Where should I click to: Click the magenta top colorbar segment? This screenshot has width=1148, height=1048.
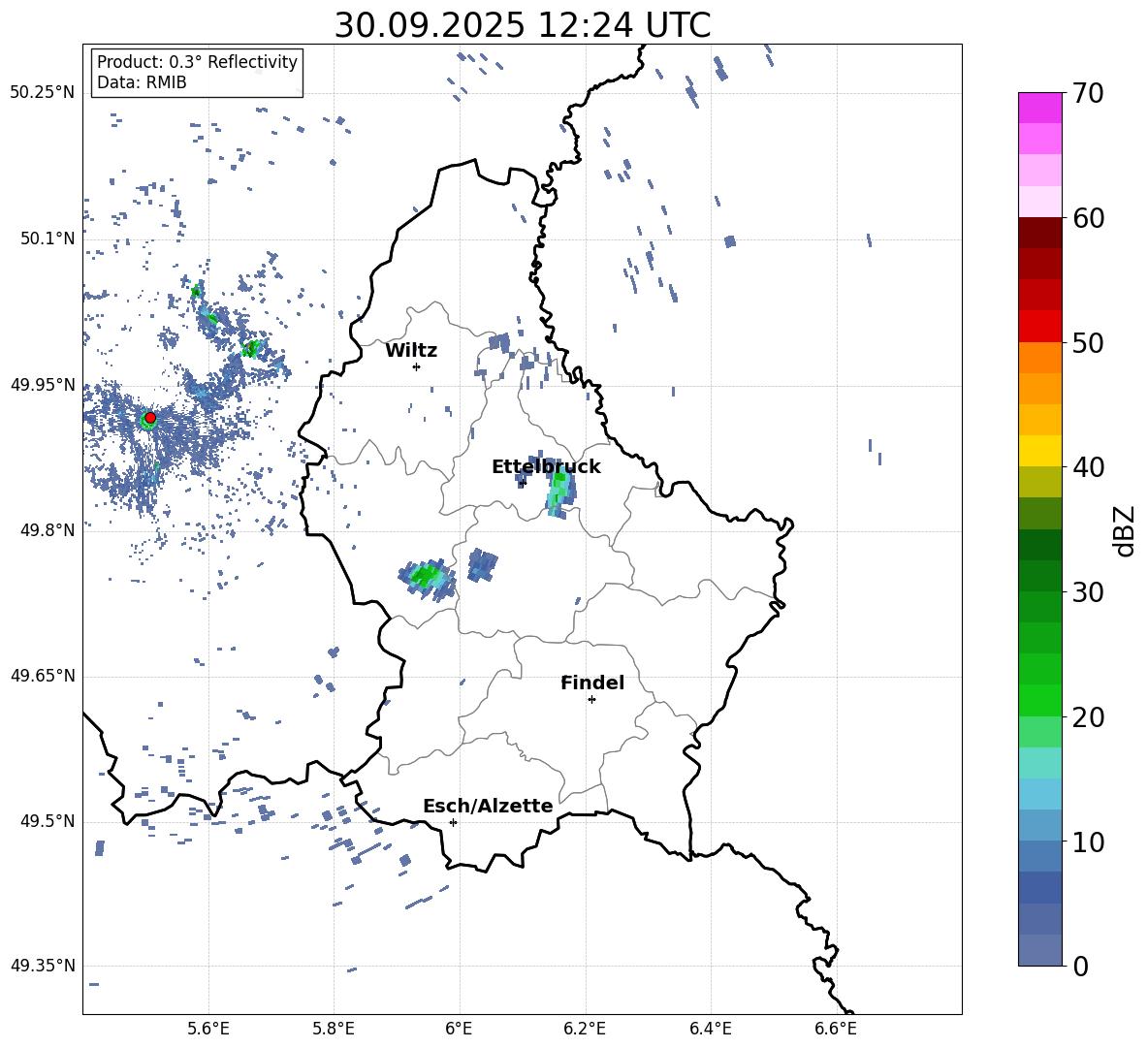click(x=1040, y=108)
